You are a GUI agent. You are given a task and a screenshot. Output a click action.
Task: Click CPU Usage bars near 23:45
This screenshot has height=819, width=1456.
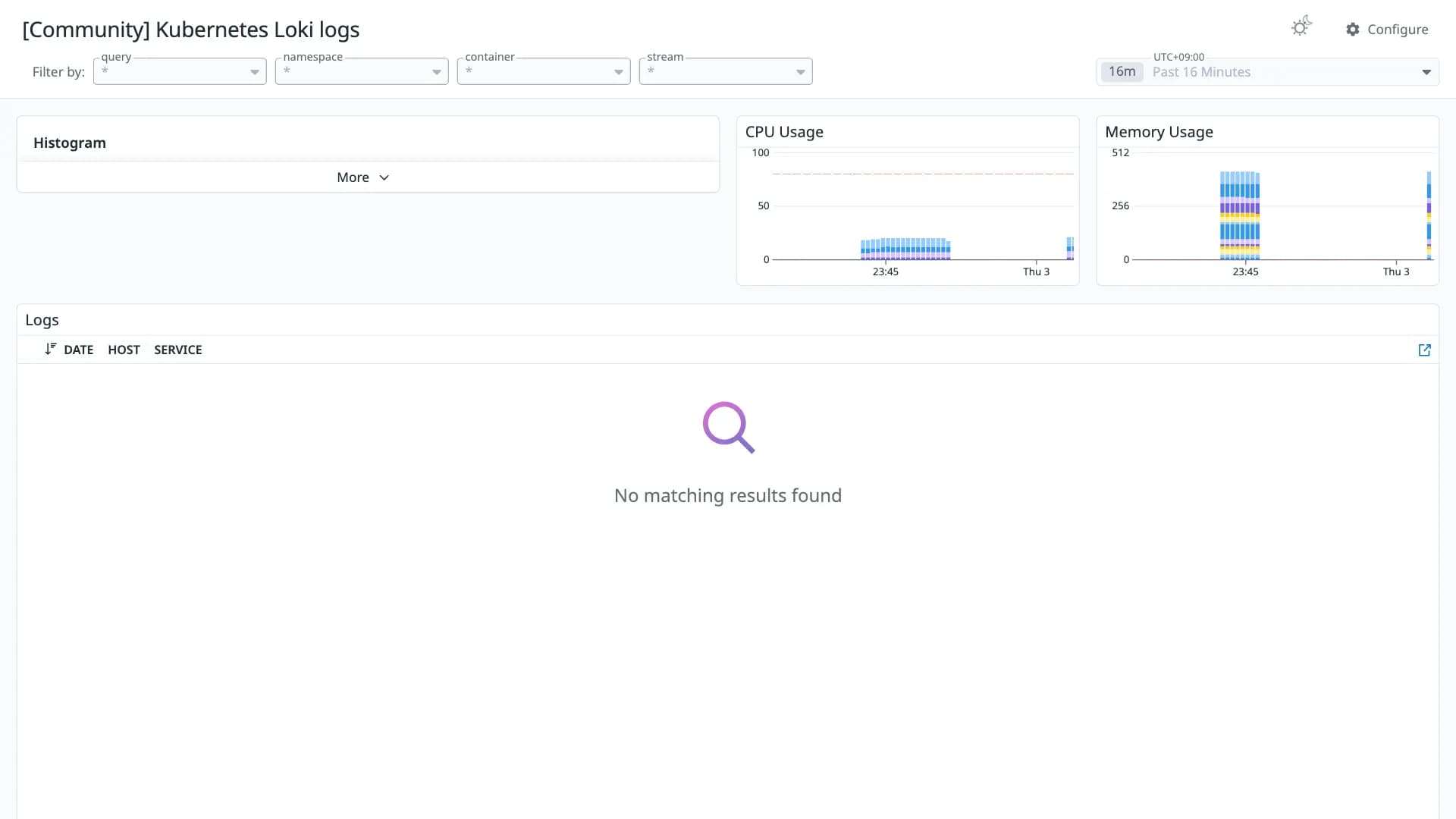pyautogui.click(x=905, y=249)
